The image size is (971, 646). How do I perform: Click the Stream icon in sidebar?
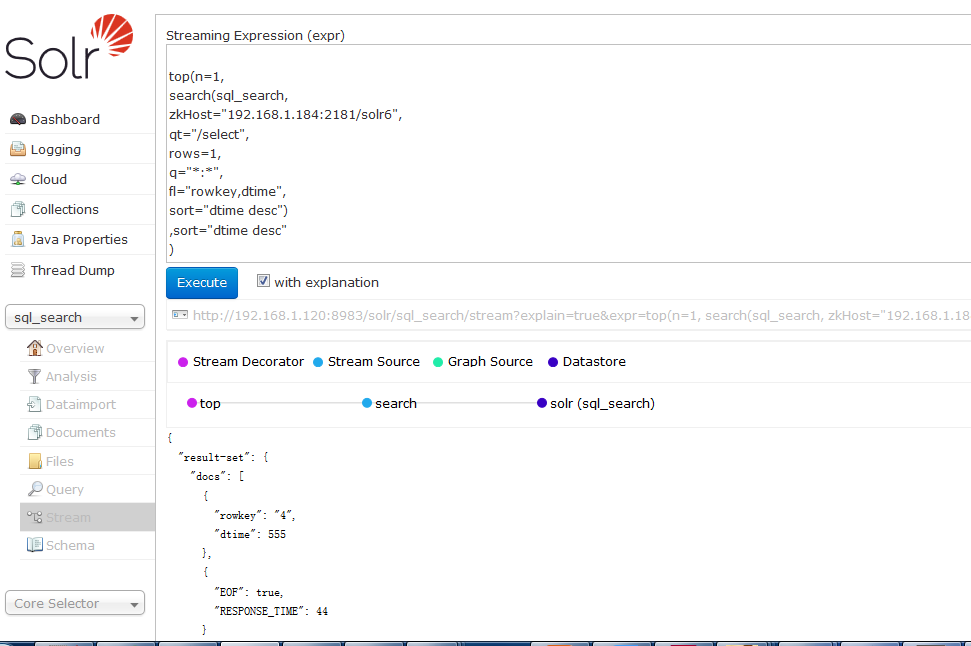(35, 517)
